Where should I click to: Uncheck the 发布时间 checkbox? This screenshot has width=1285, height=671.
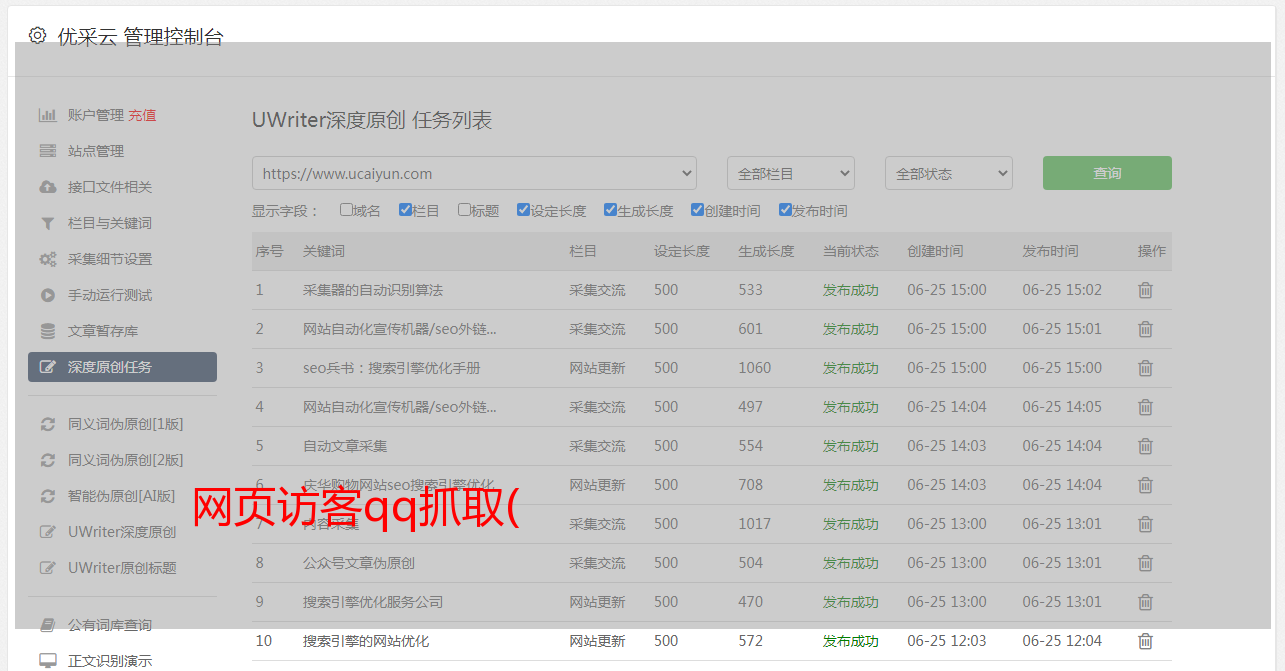[785, 210]
